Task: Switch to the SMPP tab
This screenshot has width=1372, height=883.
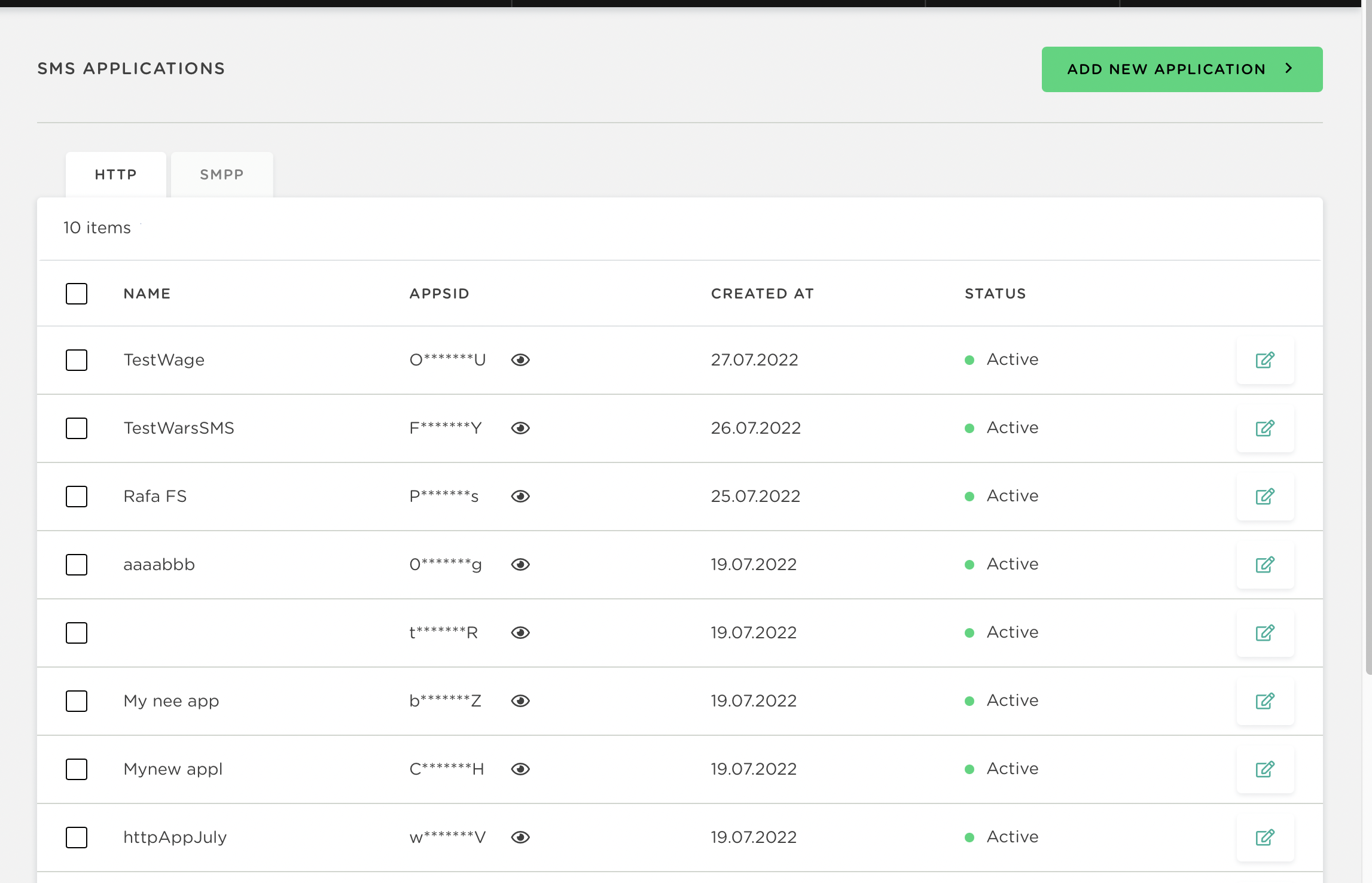Action: point(222,175)
